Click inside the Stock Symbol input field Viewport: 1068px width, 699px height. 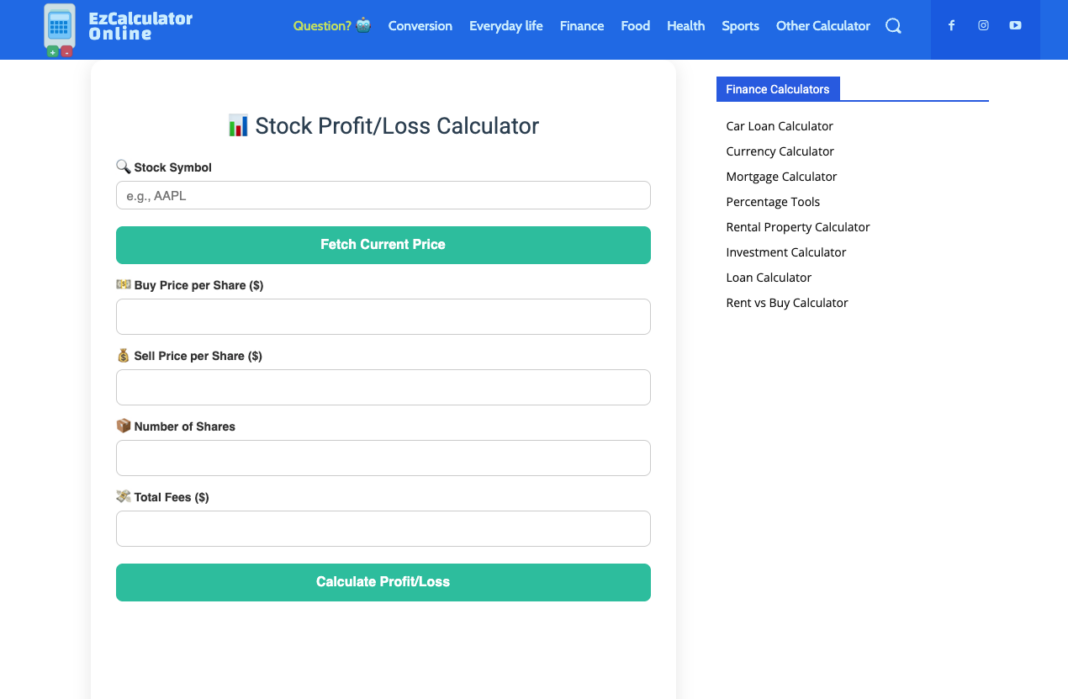[383, 195]
